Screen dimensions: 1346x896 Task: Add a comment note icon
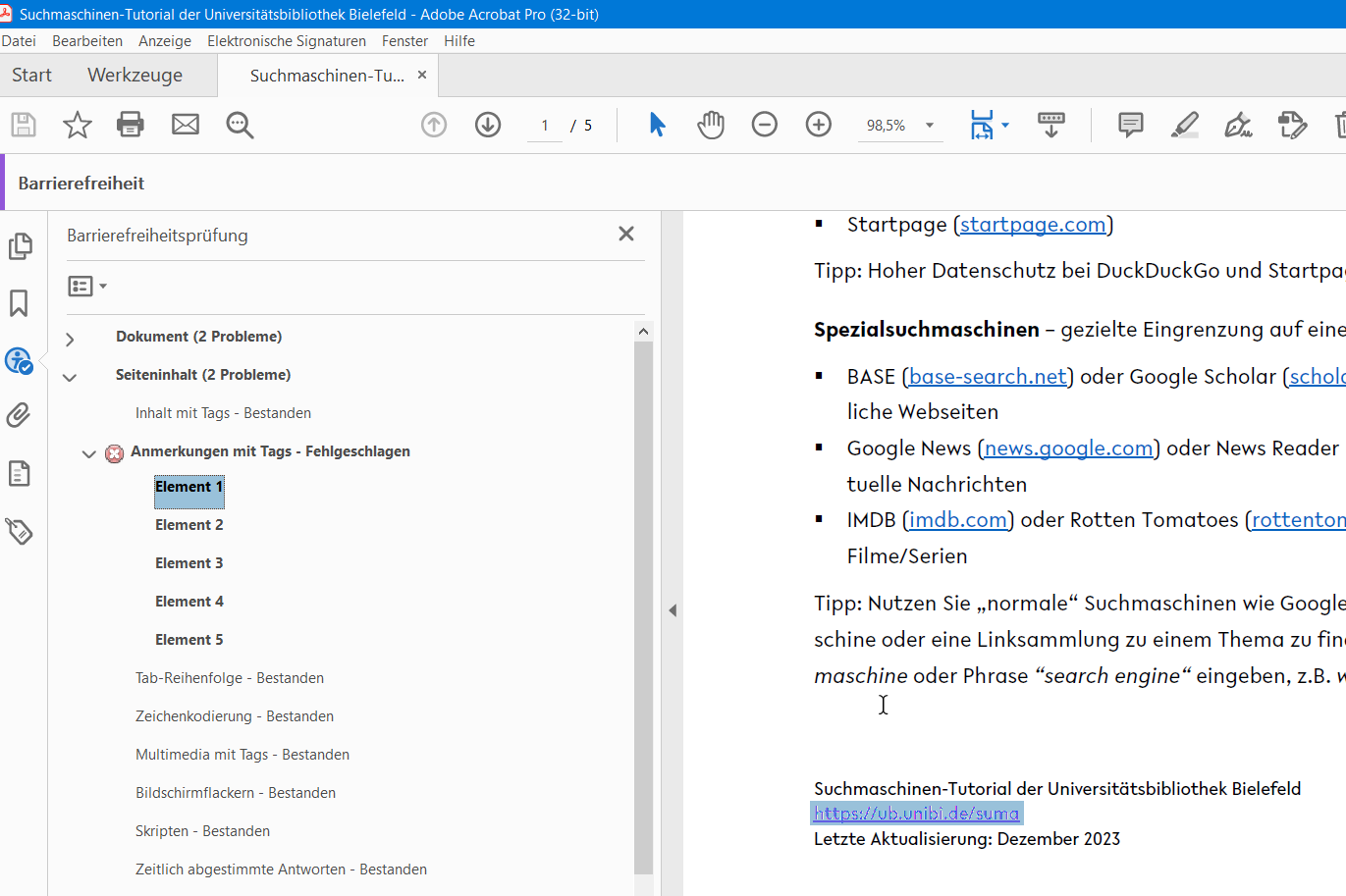pyautogui.click(x=1131, y=125)
